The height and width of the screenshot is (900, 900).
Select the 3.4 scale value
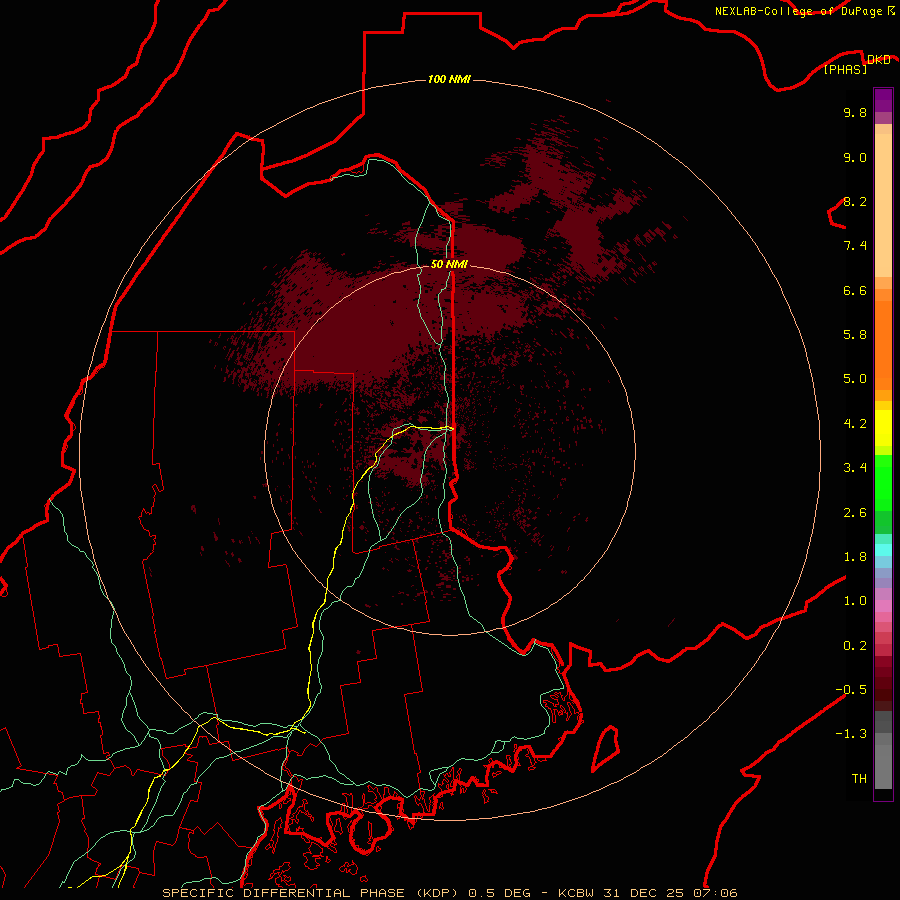click(x=855, y=468)
